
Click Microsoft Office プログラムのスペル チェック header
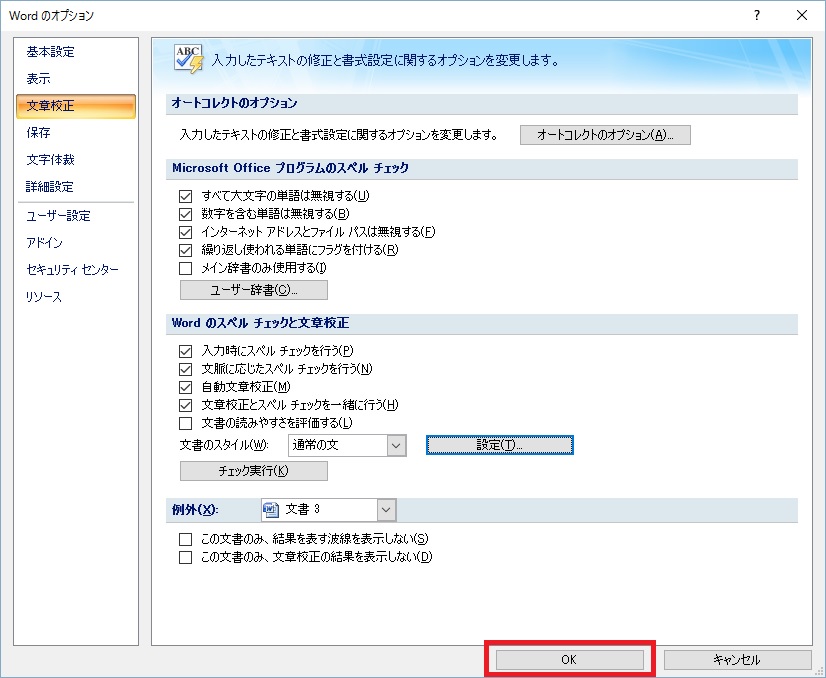pyautogui.click(x=290, y=169)
